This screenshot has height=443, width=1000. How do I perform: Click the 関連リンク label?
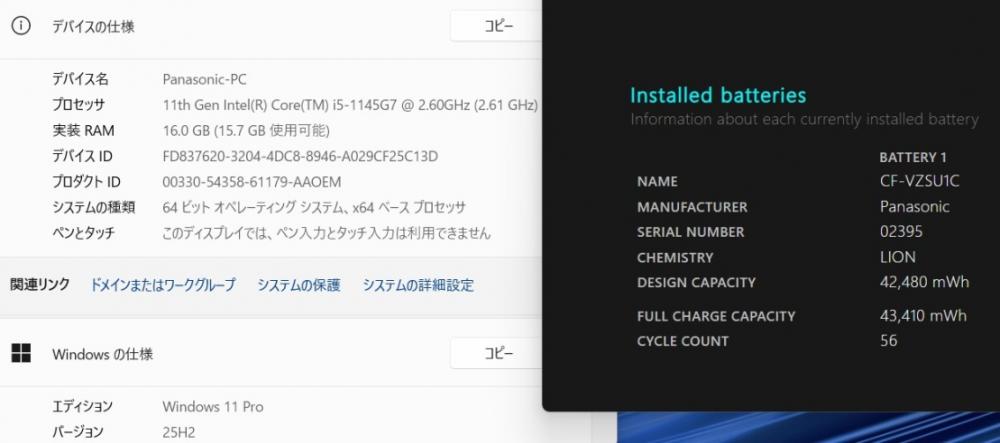40,284
